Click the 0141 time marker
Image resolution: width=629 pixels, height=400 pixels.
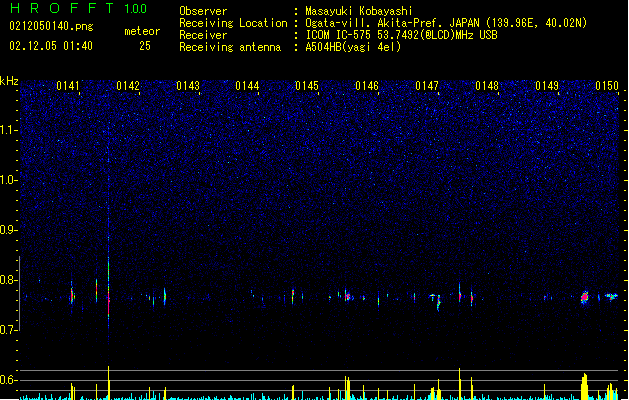coord(68,86)
